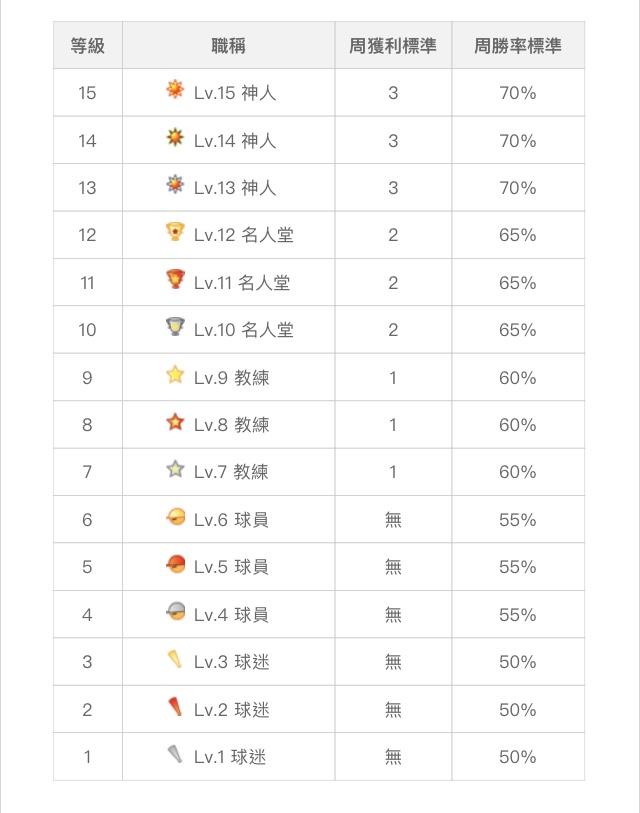Click the Lv.3 球迷 yellow cheer stick icon
This screenshot has width=640, height=813.
coord(175,658)
